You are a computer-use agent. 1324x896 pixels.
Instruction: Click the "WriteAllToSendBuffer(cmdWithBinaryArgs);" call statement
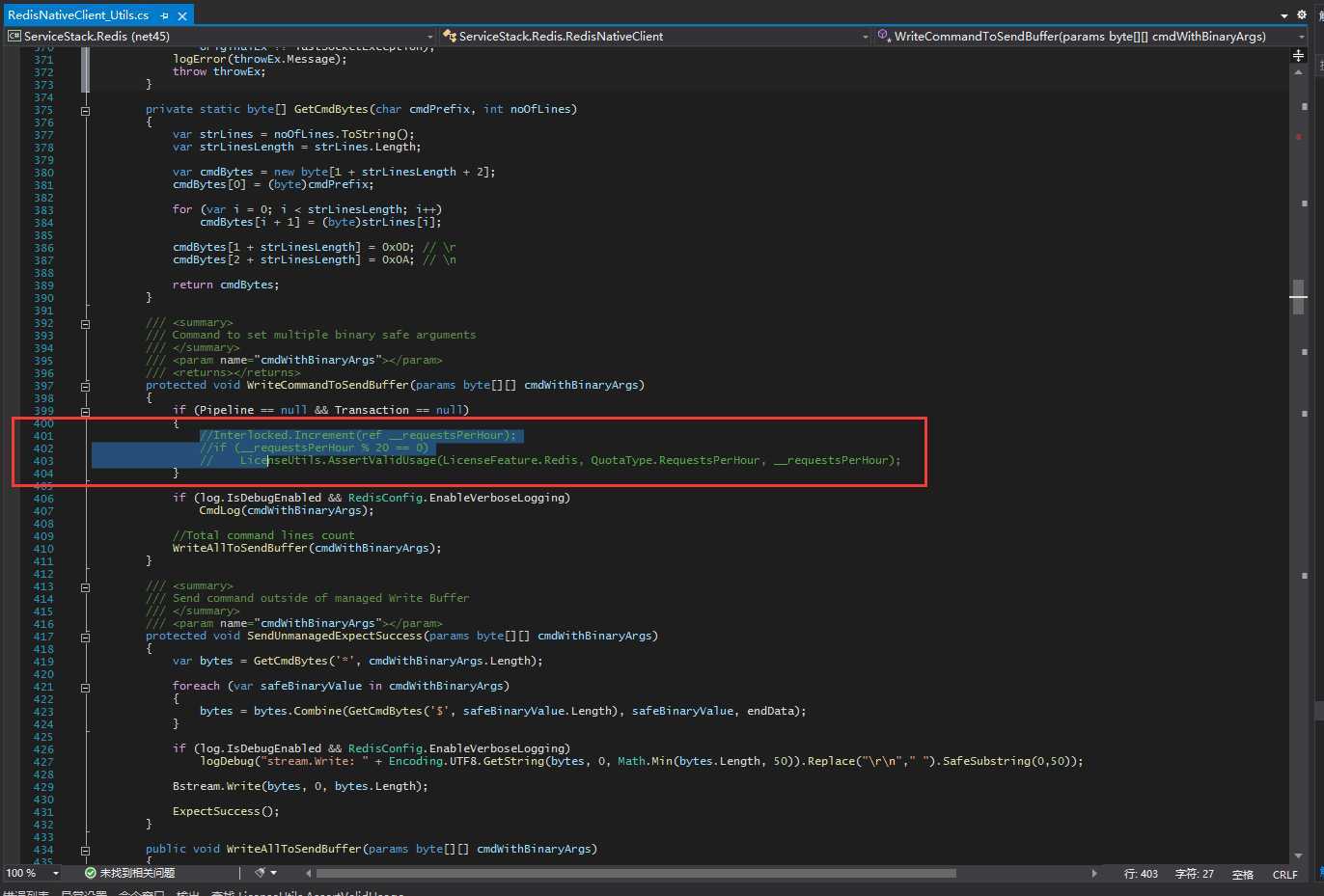307,549
